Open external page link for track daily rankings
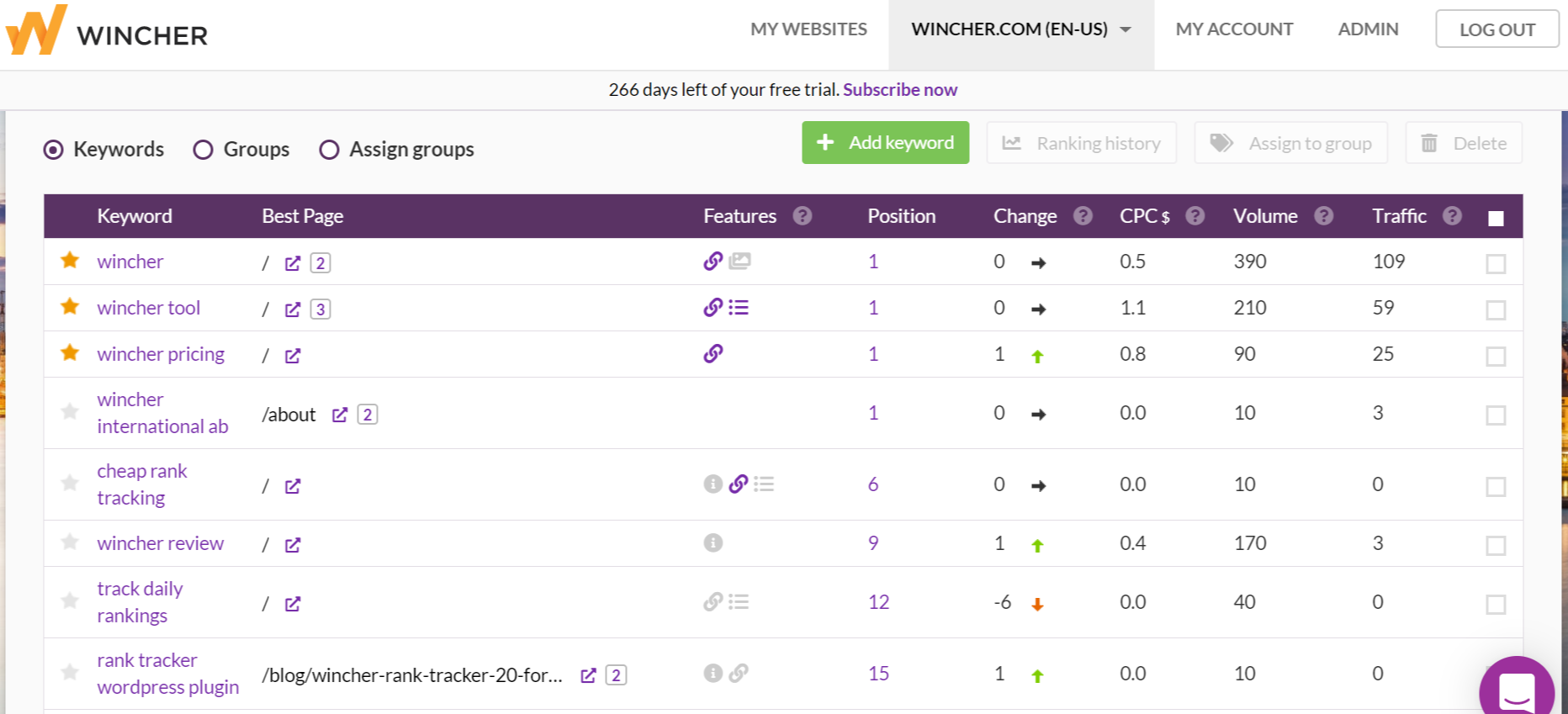Image resolution: width=1568 pixels, height=714 pixels. pos(293,604)
